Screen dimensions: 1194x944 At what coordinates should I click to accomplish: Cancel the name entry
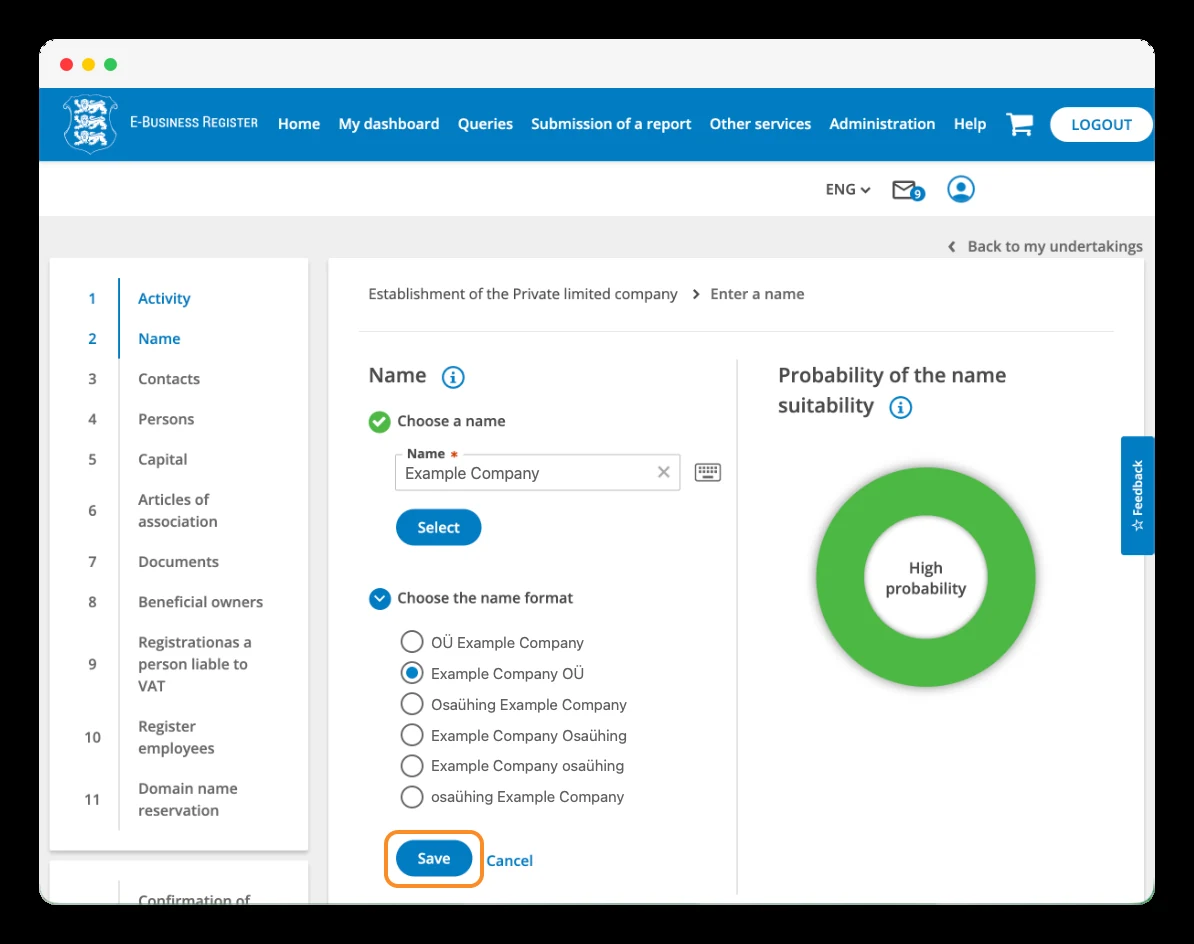(x=509, y=861)
